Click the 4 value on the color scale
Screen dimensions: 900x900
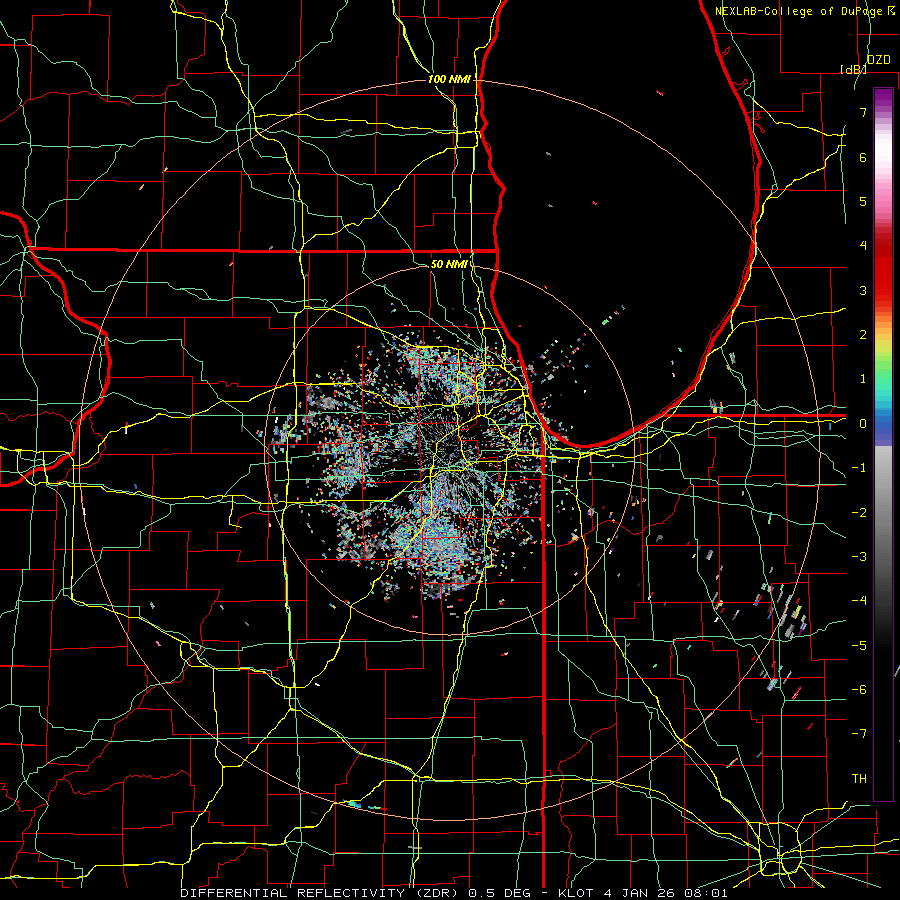click(x=863, y=246)
